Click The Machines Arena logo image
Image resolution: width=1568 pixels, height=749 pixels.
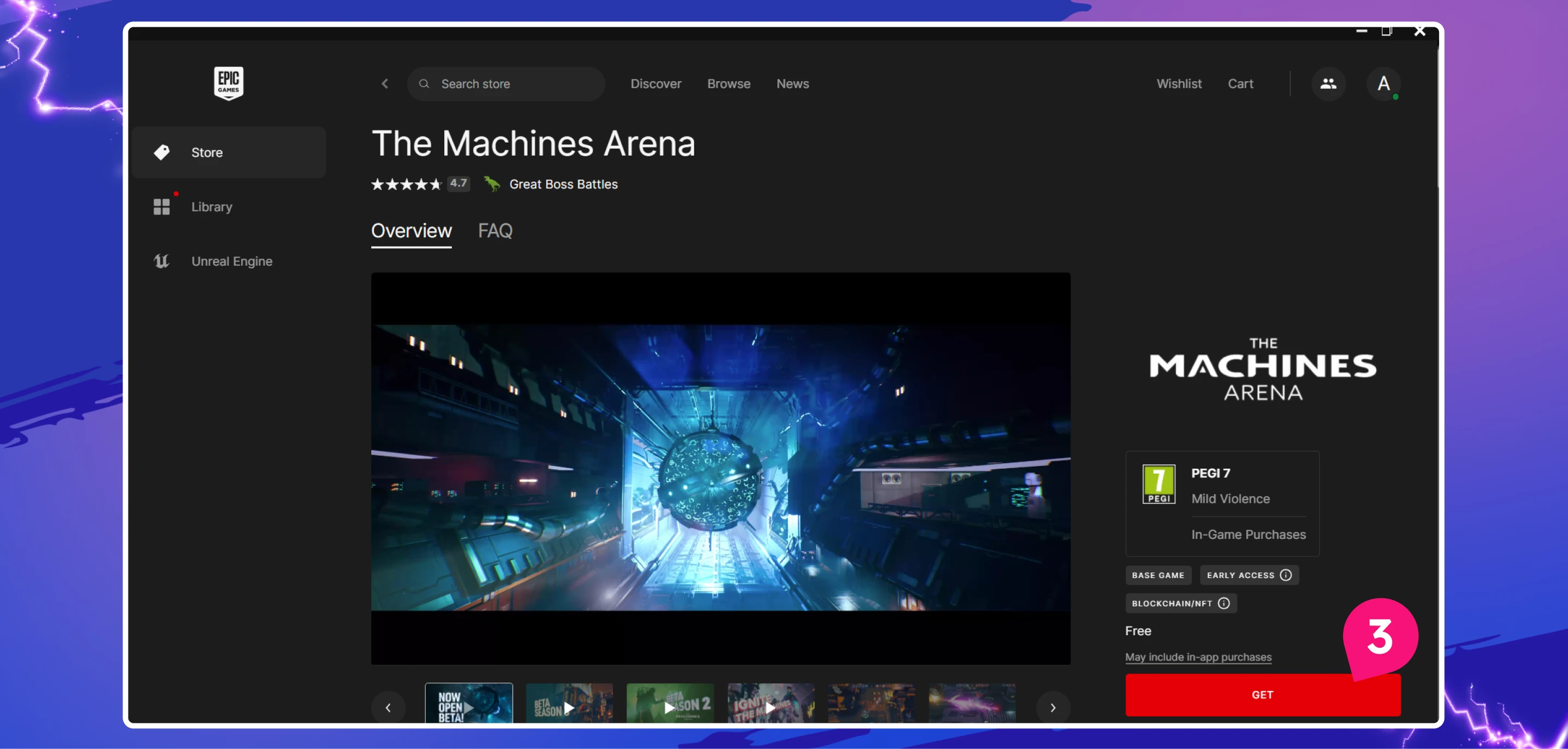pos(1263,369)
